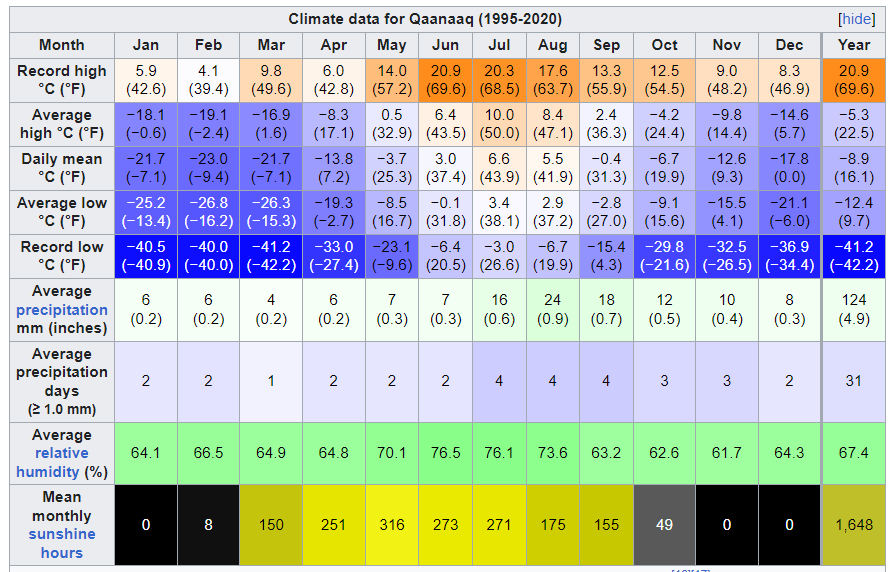Select the June relative humidity cell 76.5
894x572 pixels.
coord(445,452)
